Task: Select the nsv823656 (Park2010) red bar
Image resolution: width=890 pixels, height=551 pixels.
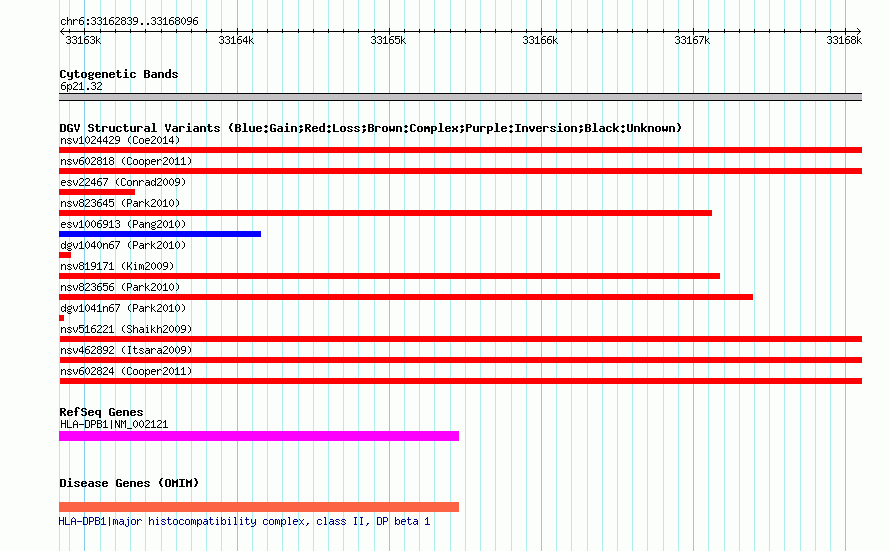Action: [406, 297]
